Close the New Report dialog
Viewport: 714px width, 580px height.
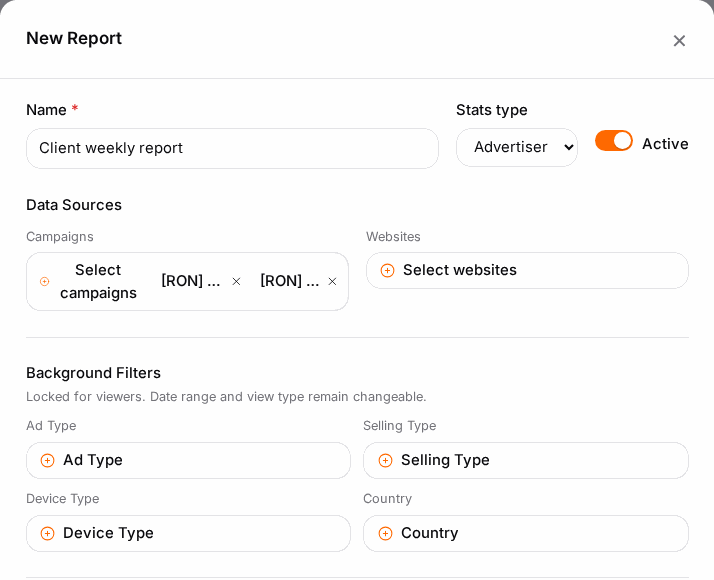click(x=679, y=41)
